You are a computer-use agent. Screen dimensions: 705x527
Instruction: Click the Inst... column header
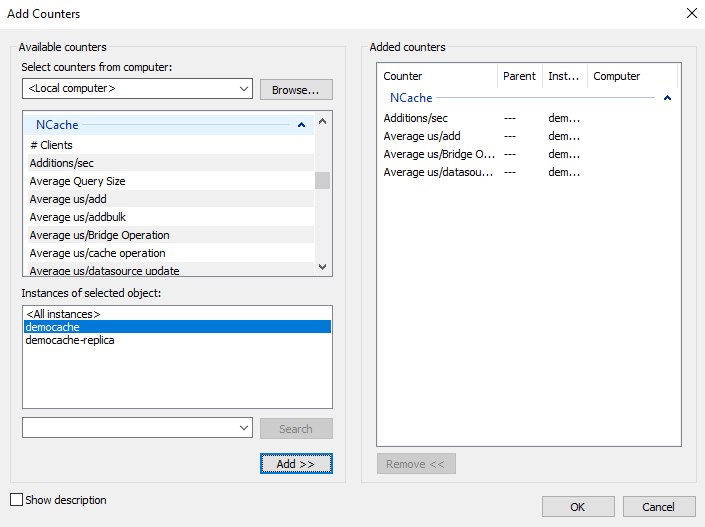point(565,76)
